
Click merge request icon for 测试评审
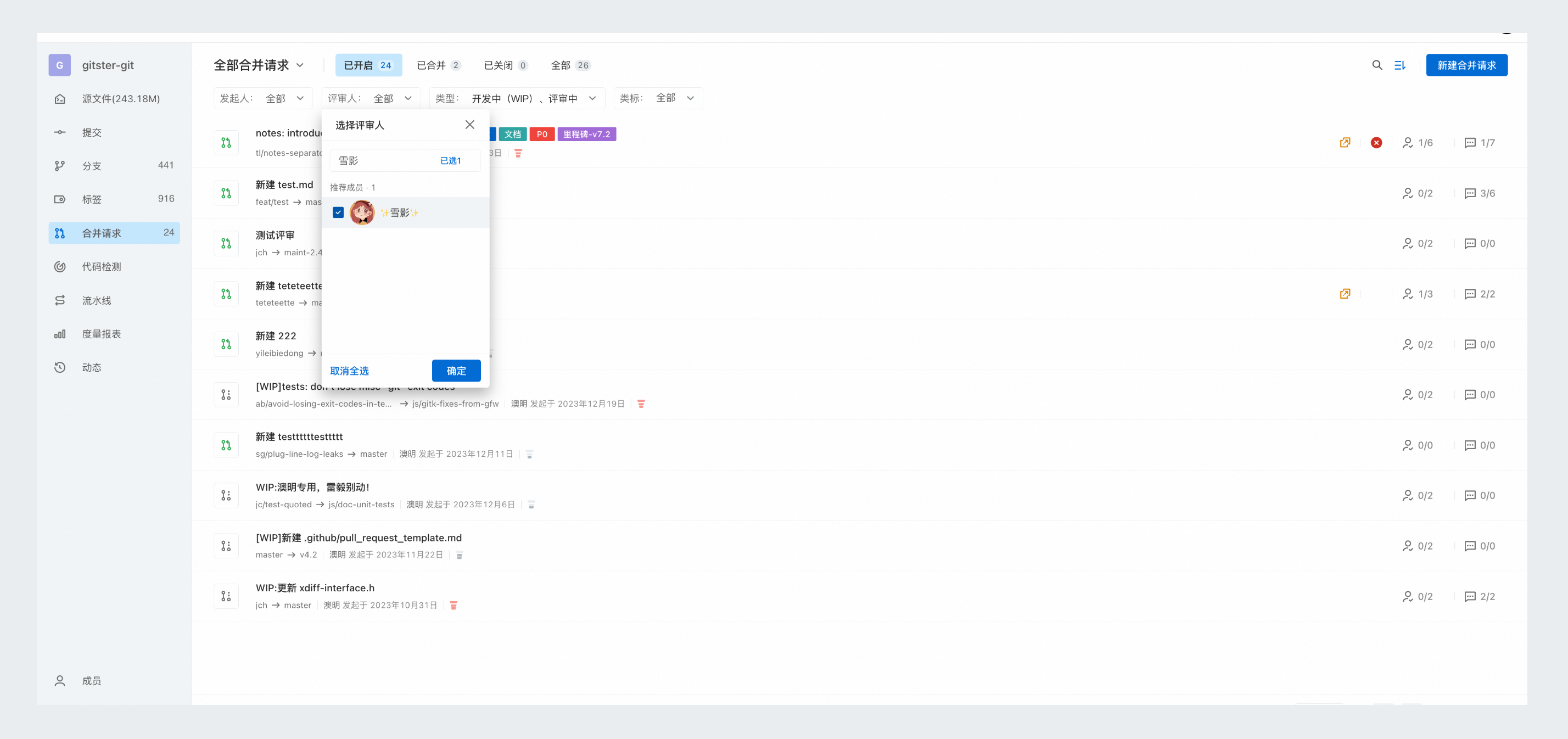[x=226, y=243]
